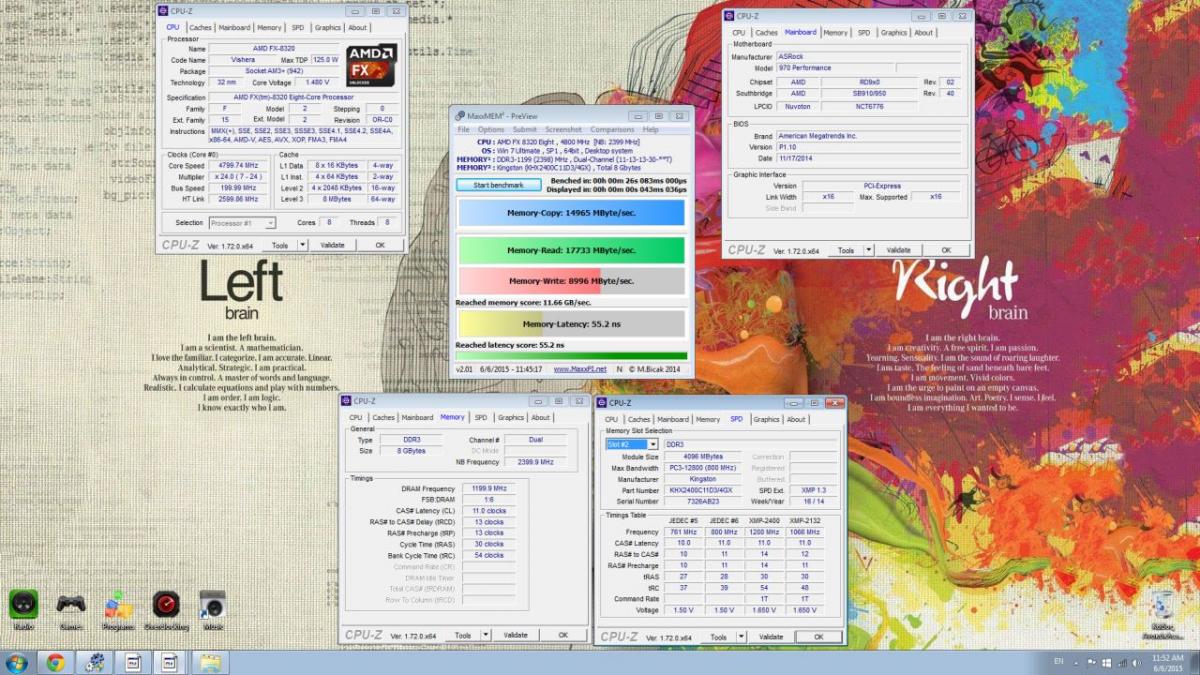Viewport: 1200px width, 675px height.
Task: Expand Tools arrow in CPU-Z Memory window
Action: (486, 635)
